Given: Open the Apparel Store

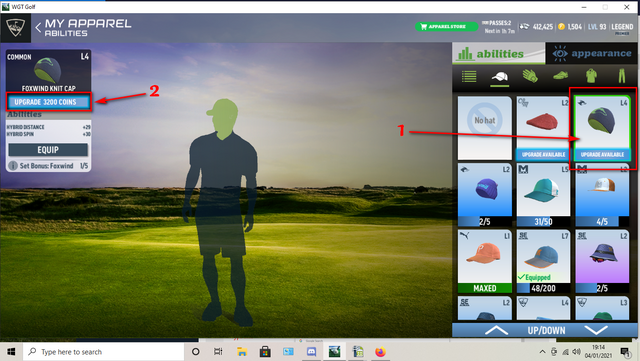Looking at the screenshot, I should pyautogui.click(x=447, y=27).
